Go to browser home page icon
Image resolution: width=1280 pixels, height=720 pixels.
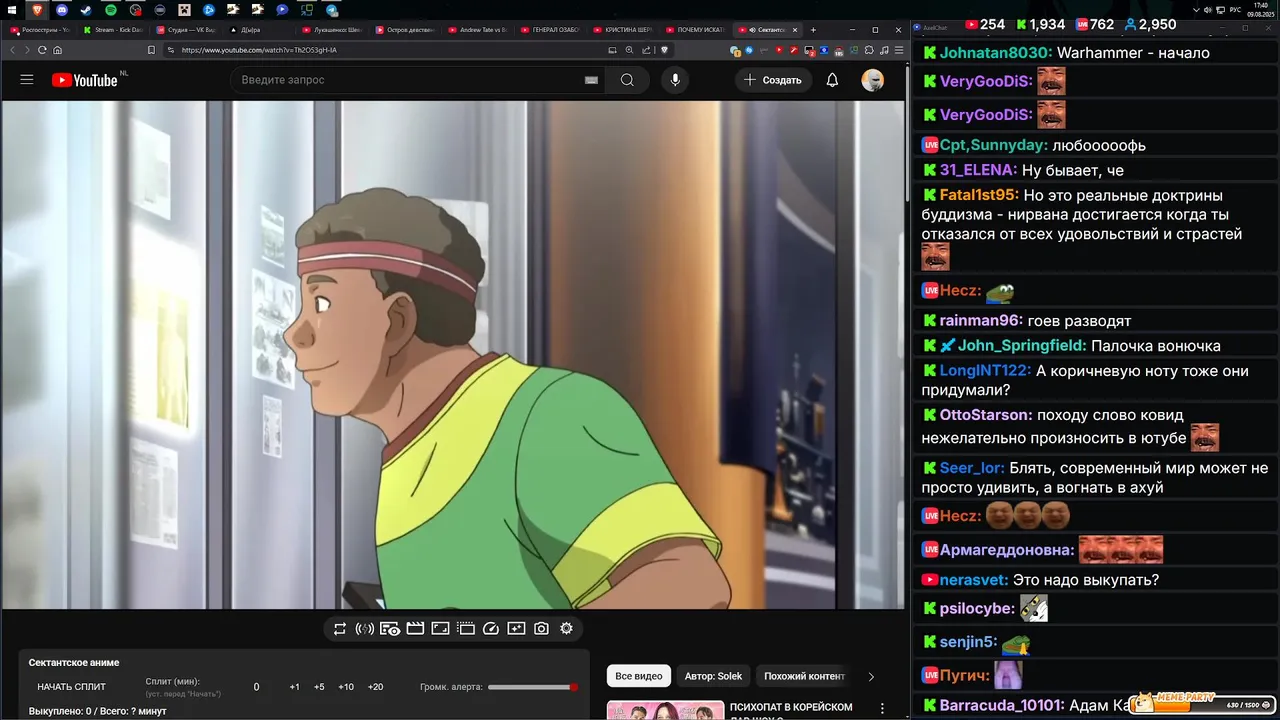point(57,50)
